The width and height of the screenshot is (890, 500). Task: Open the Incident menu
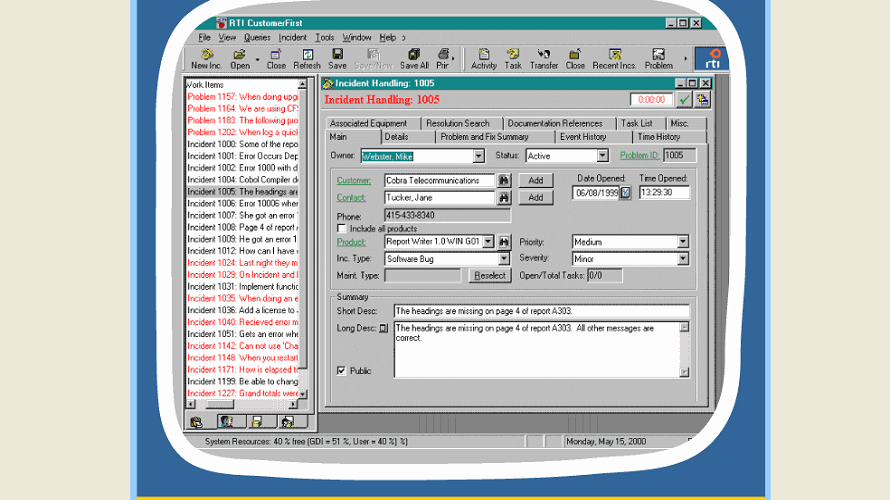[x=292, y=37]
